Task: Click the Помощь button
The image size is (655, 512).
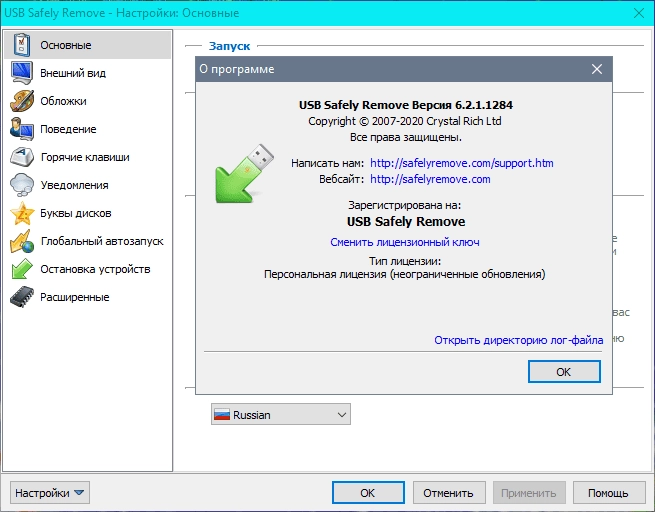Action: click(609, 493)
